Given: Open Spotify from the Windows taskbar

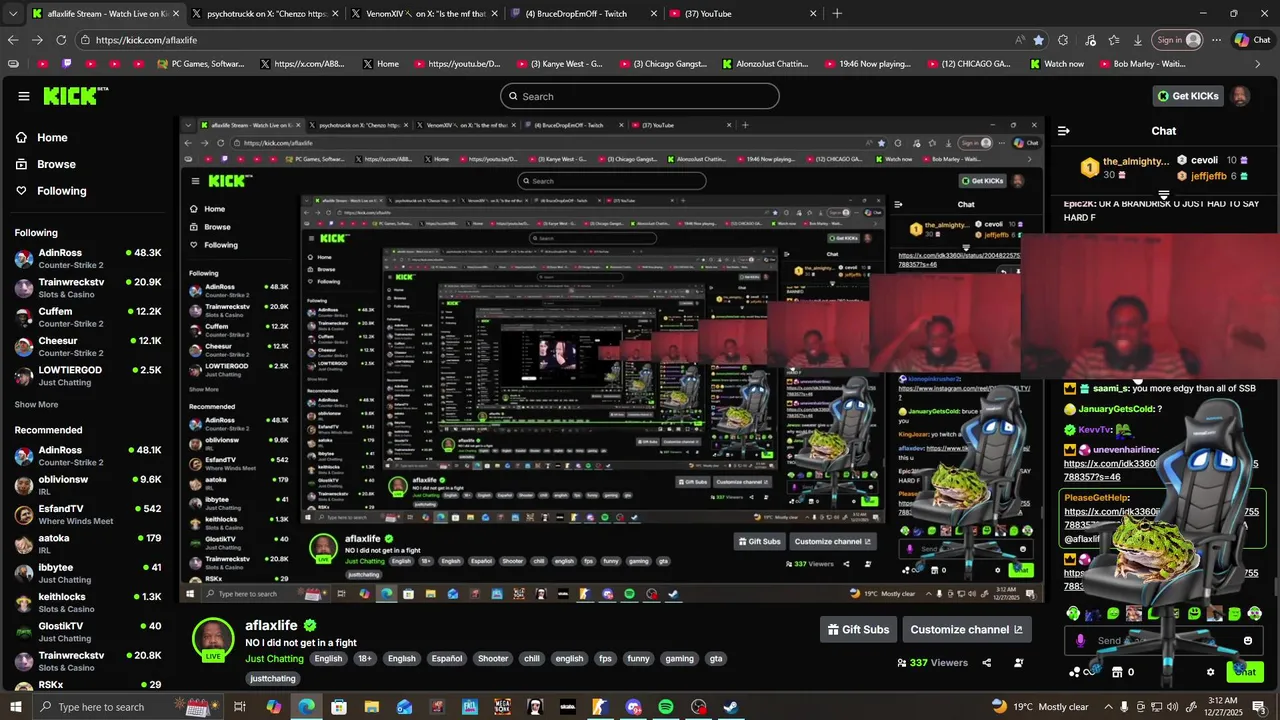Looking at the screenshot, I should click(x=666, y=707).
